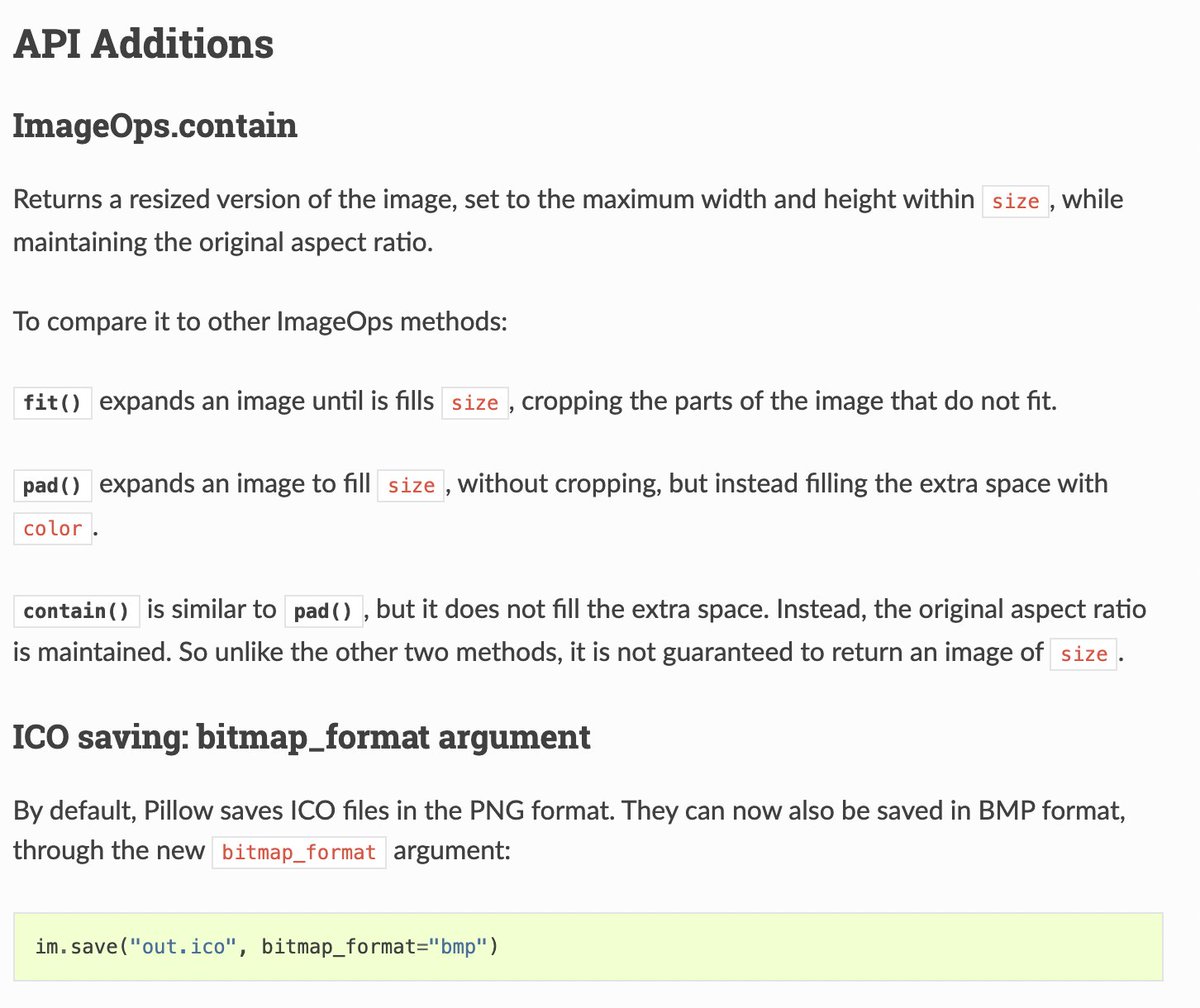Click the fit() function reference
The width and height of the screenshot is (1200, 1008).
click(53, 404)
